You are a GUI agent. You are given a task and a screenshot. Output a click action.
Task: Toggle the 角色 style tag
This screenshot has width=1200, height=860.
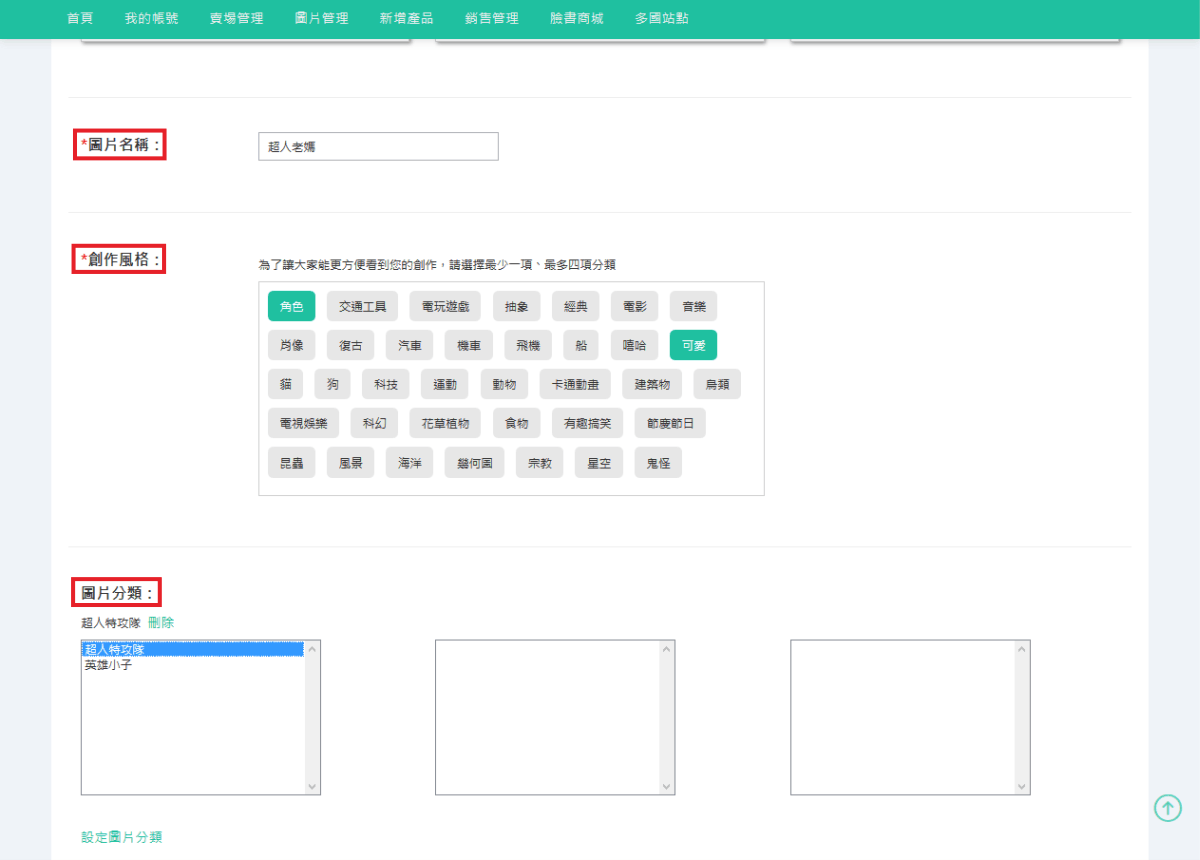(x=291, y=306)
